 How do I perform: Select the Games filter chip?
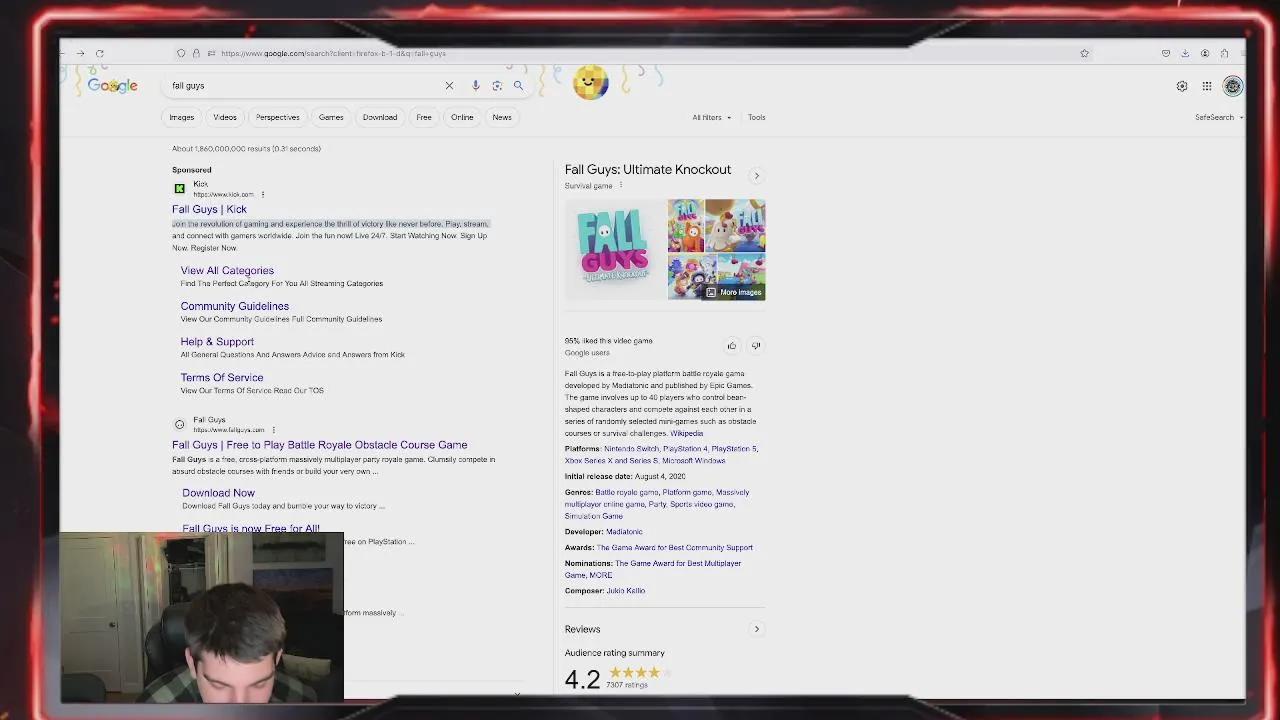coord(331,117)
